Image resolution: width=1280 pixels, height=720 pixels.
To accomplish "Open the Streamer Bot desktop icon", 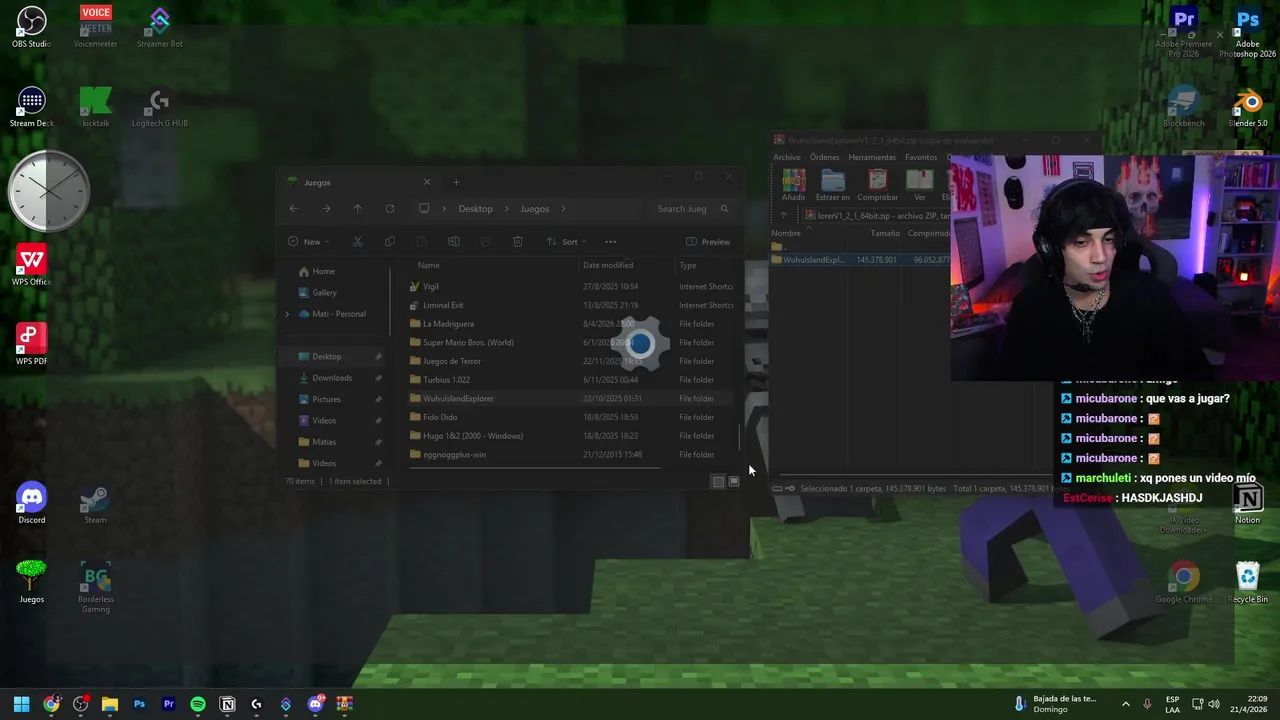I will 160,27.
